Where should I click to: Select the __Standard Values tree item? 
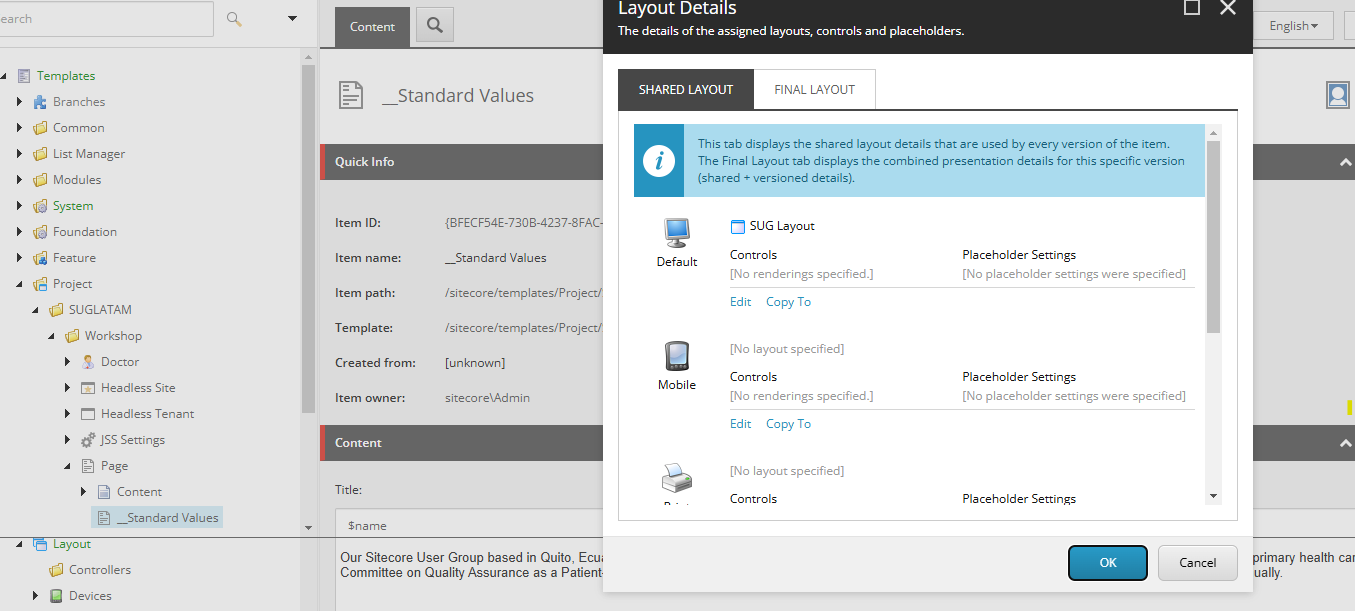tap(157, 518)
